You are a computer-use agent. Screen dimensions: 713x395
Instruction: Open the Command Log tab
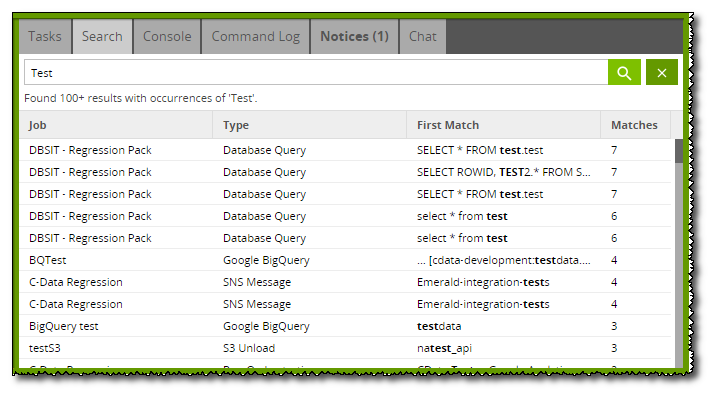(x=256, y=36)
